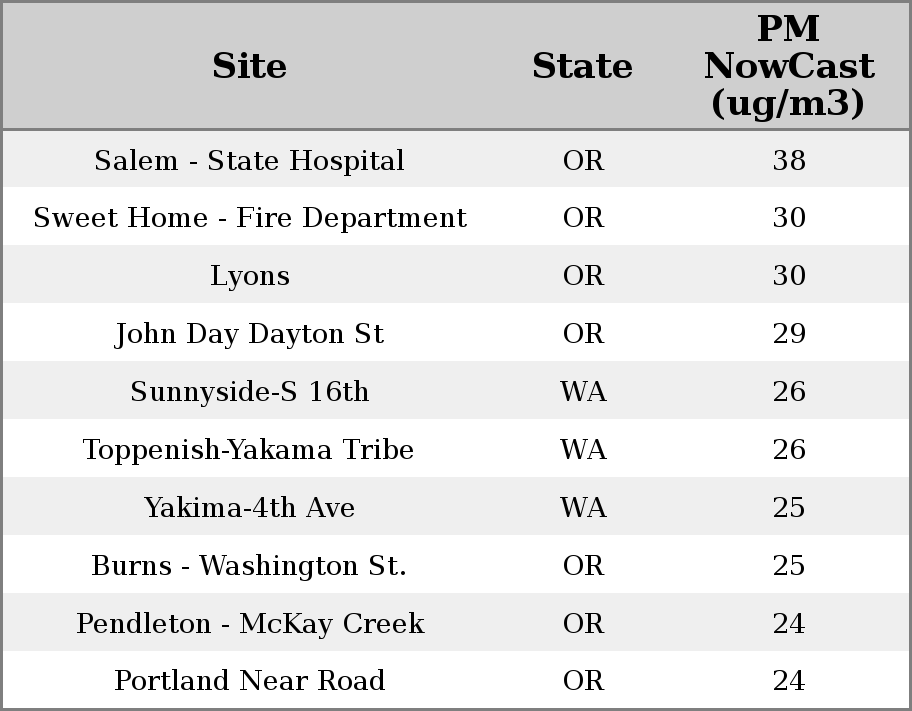Select Sunnyside-S 16th site name
The height and width of the screenshot is (711, 912).
[x=250, y=392]
